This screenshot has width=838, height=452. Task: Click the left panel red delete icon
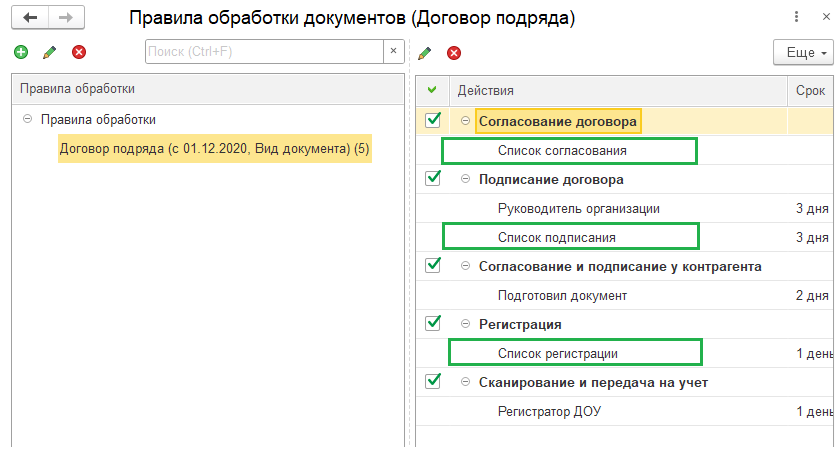coord(79,52)
